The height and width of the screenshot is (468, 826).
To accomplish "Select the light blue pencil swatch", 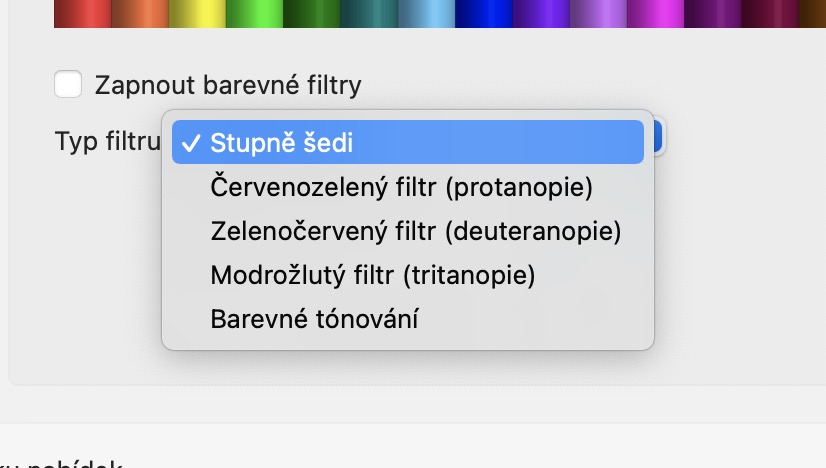I will click(425, 13).
